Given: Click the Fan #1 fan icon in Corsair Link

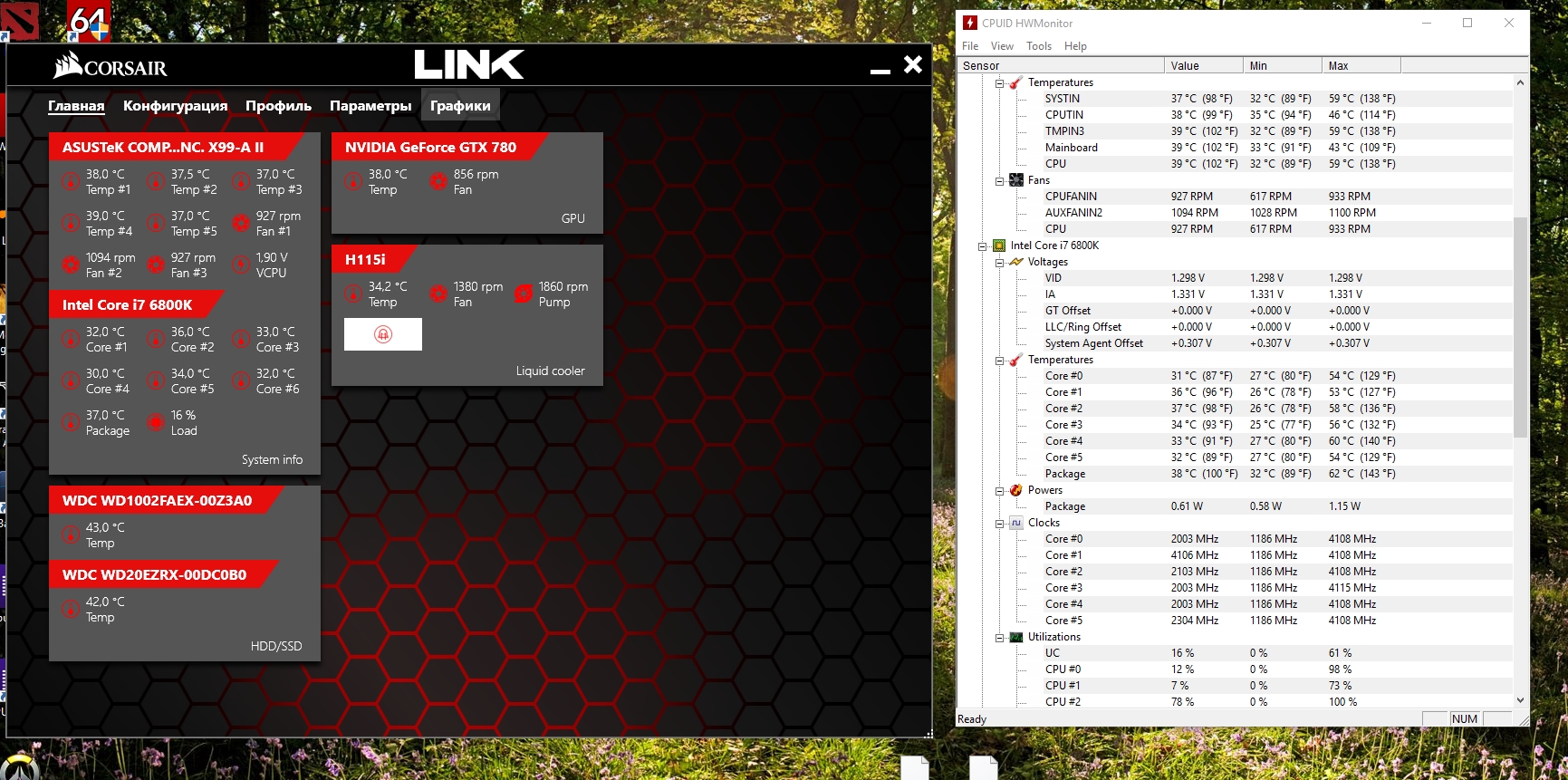Looking at the screenshot, I should tap(241, 223).
